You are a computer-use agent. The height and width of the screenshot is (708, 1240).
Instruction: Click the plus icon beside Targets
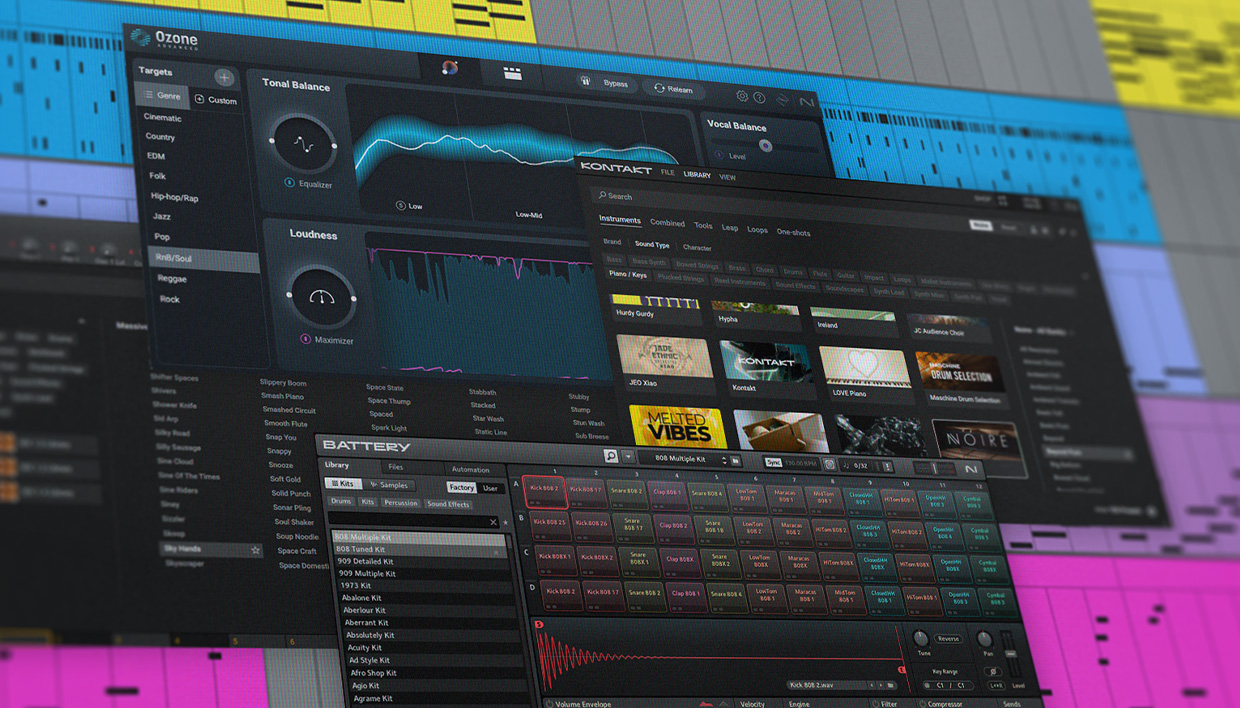coord(224,78)
